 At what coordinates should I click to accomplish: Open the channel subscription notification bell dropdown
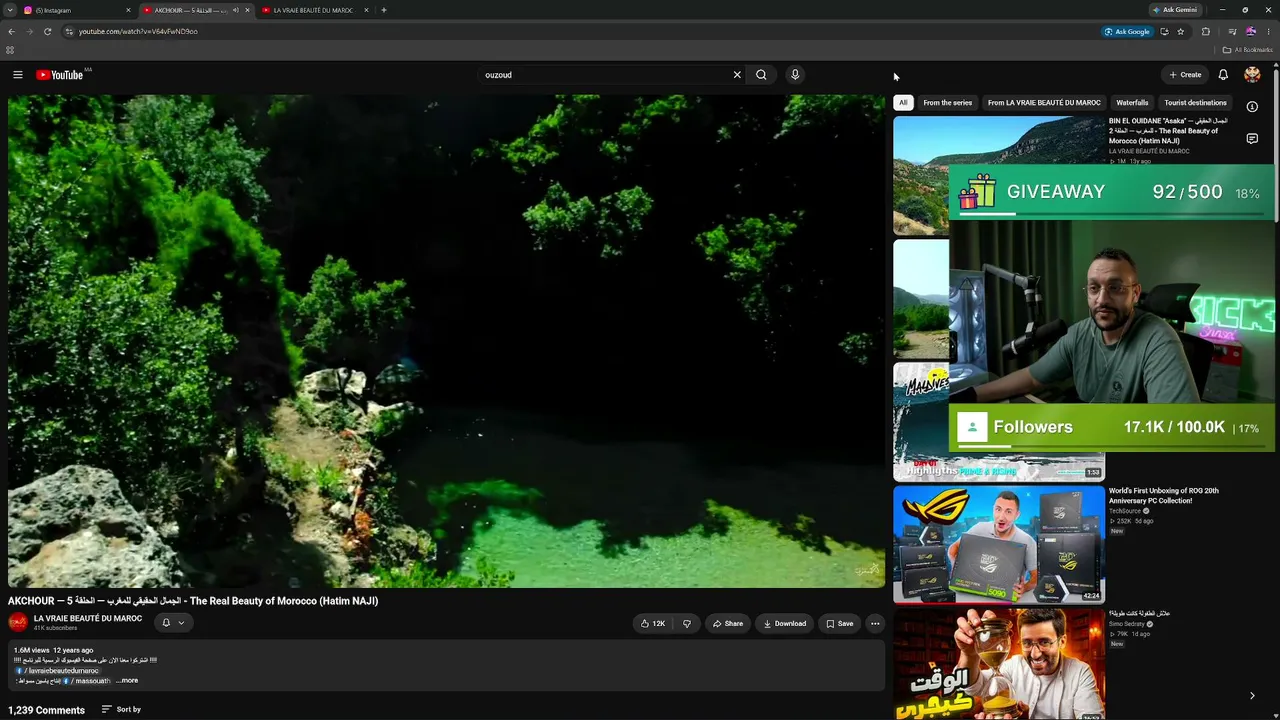(x=173, y=623)
